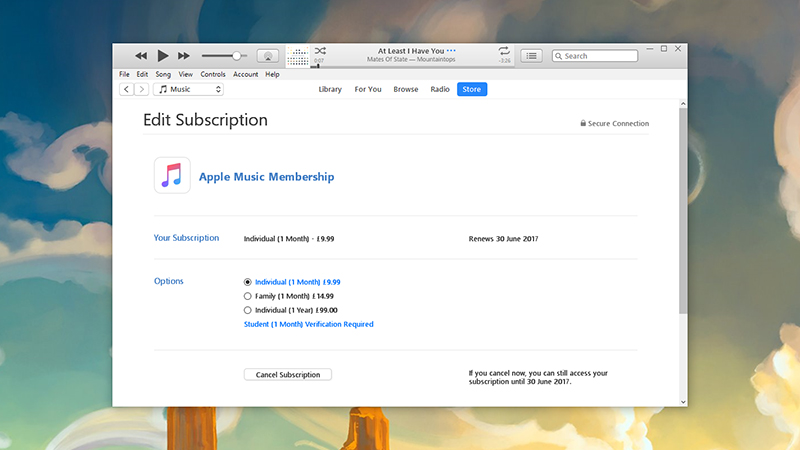This screenshot has height=450, width=800.
Task: Click the remaining time -3:26 display
Action: pos(505,61)
